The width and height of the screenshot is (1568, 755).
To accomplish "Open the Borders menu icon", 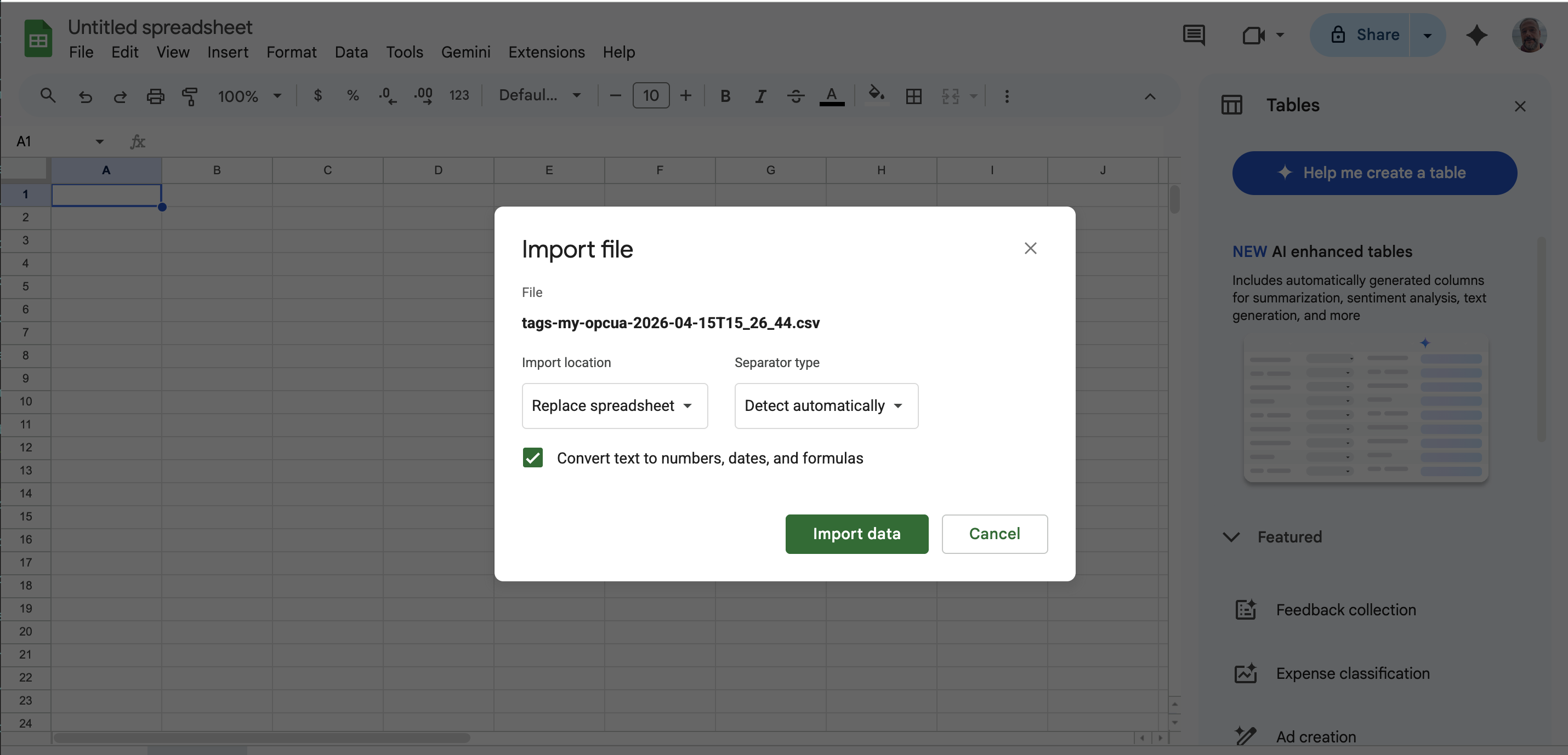I will coord(913,95).
